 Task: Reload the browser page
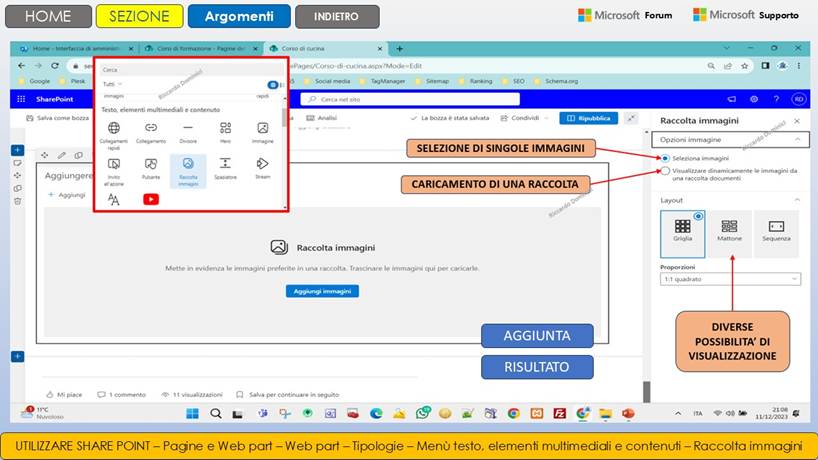(x=55, y=66)
